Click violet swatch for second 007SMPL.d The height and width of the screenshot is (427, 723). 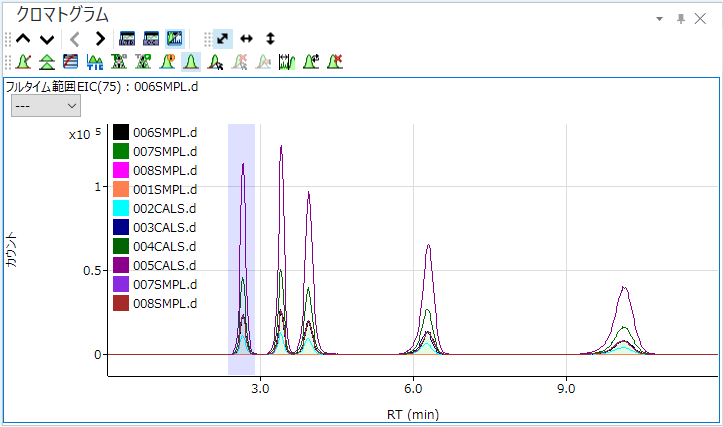[121, 285]
